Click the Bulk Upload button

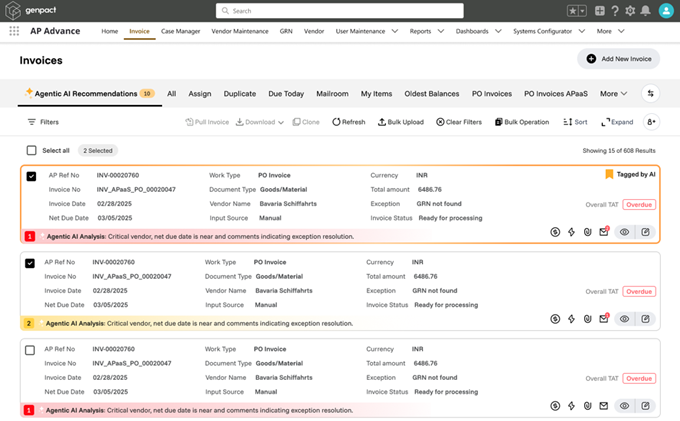[x=401, y=122]
